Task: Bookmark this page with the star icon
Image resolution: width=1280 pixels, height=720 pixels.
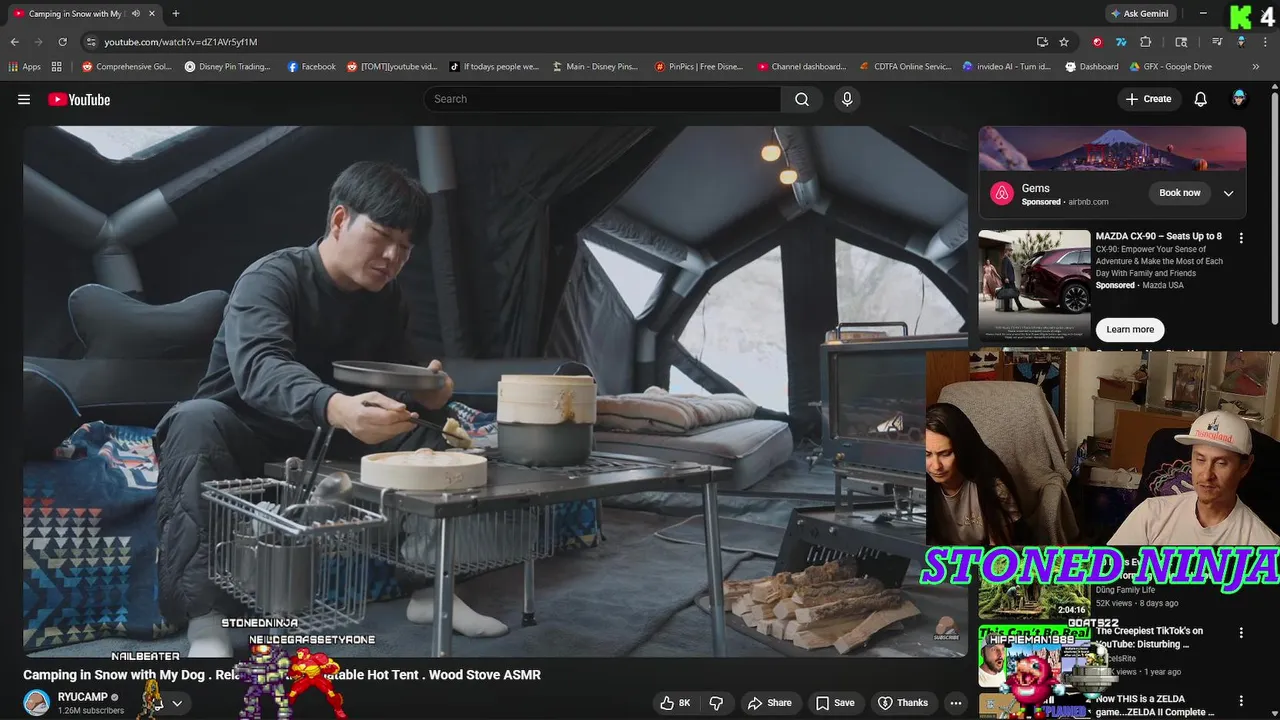Action: tap(1064, 42)
